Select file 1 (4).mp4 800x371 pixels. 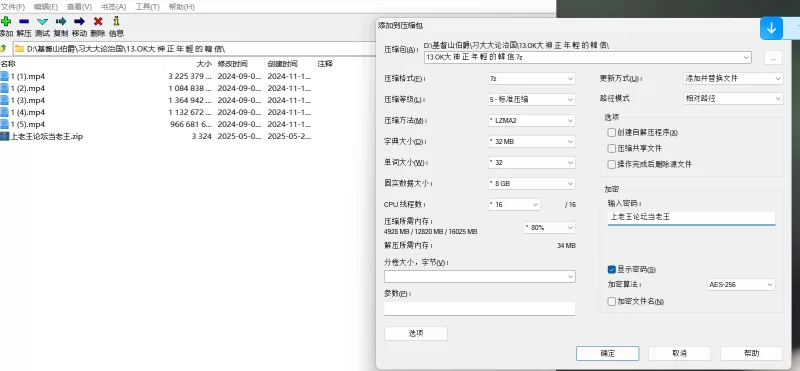pyautogui.click(x=28, y=112)
